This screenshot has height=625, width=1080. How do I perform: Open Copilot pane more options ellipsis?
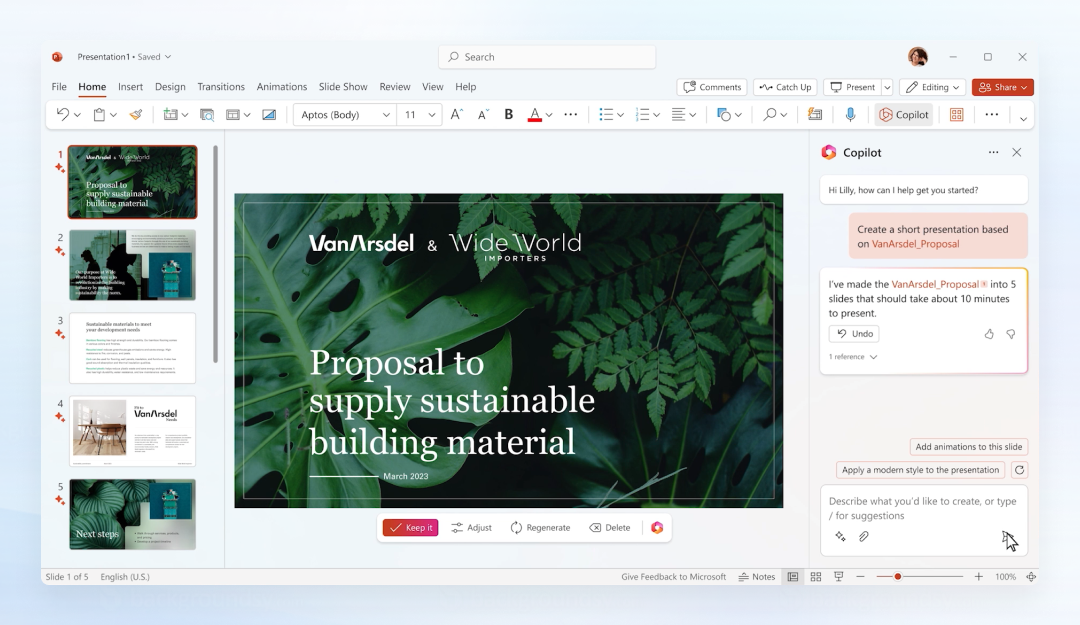[993, 152]
